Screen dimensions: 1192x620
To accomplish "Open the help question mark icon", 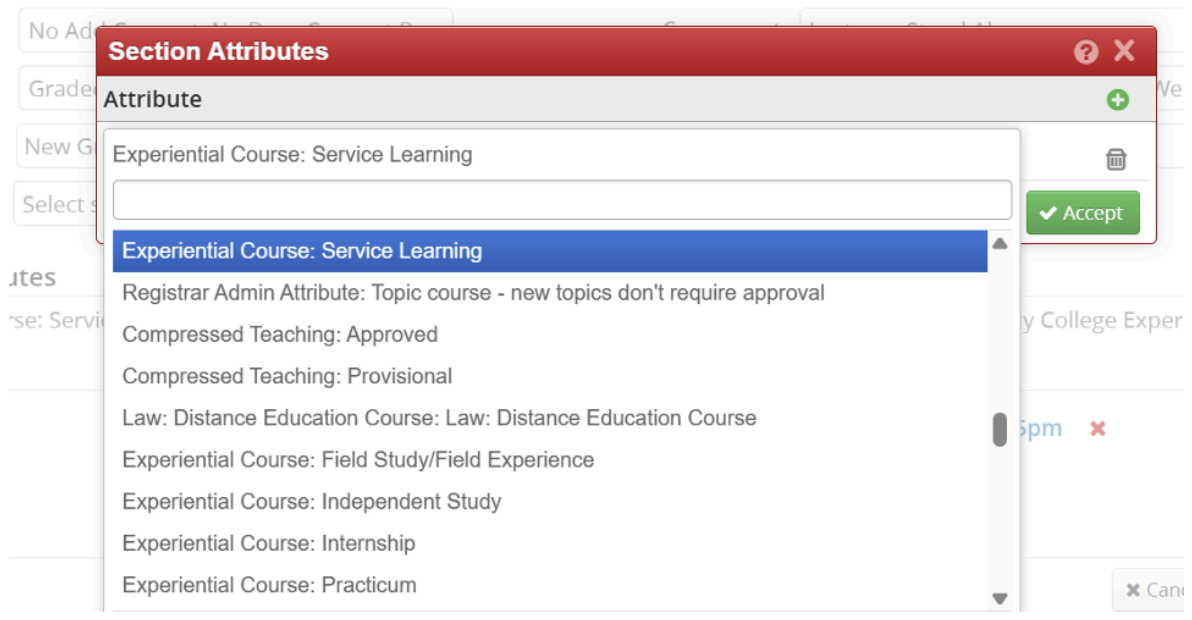I will [x=1086, y=52].
